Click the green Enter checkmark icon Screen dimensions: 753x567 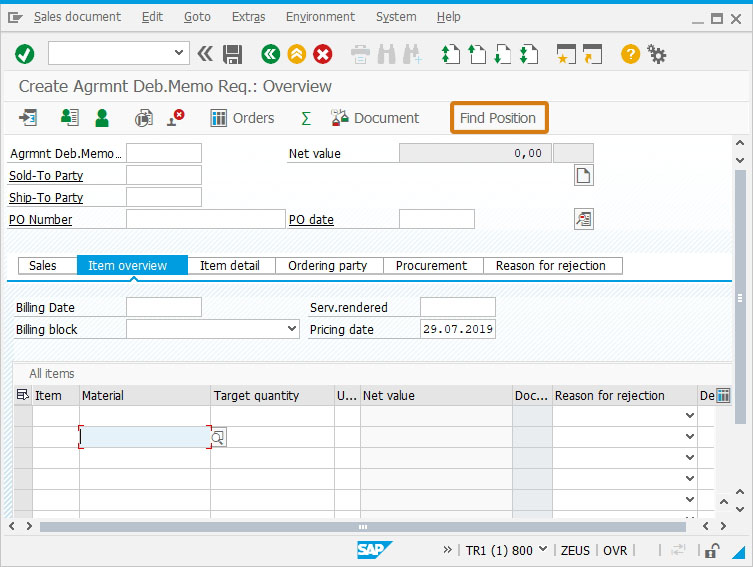point(24,54)
